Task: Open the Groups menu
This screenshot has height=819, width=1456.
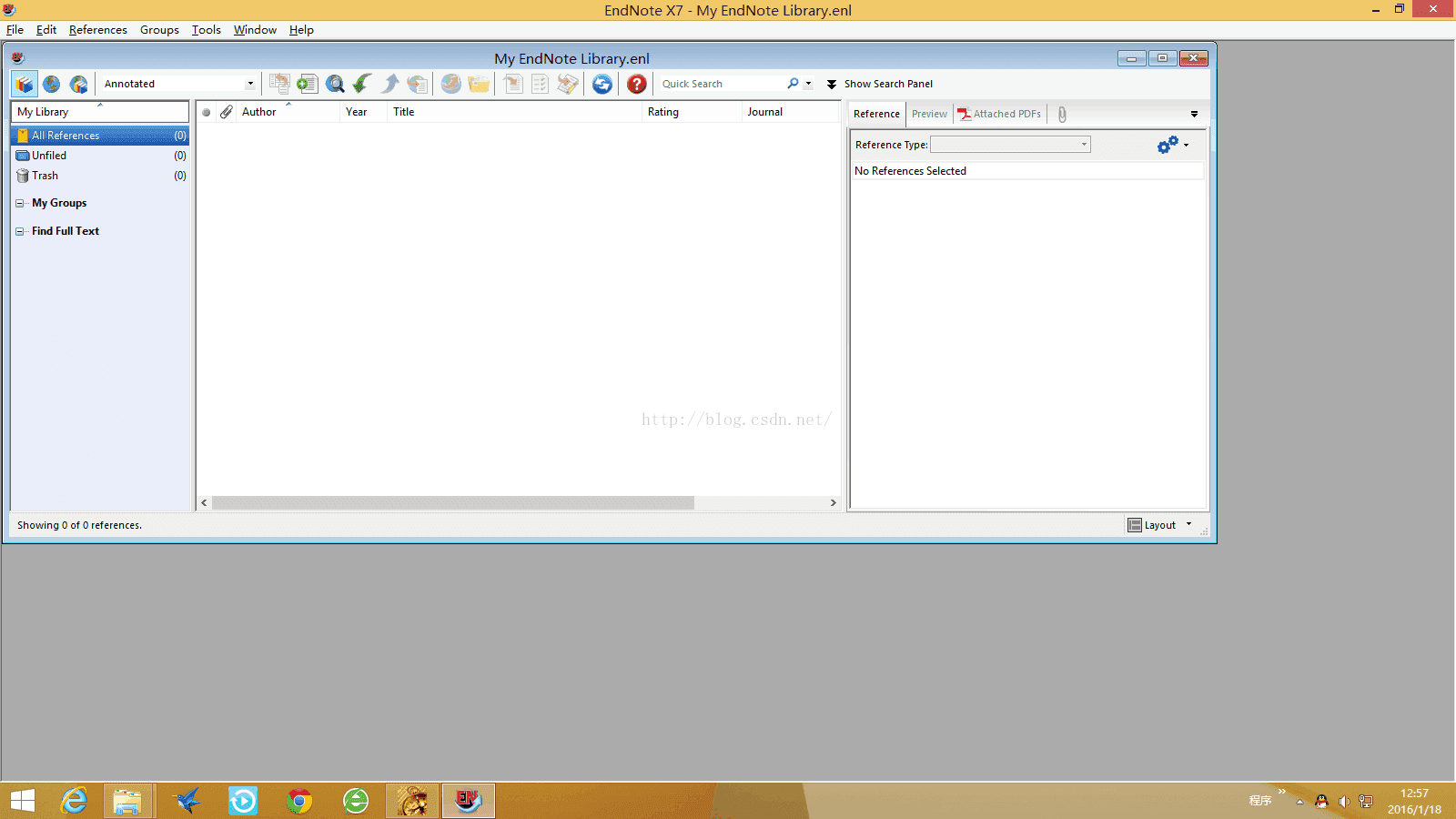Action: (159, 30)
